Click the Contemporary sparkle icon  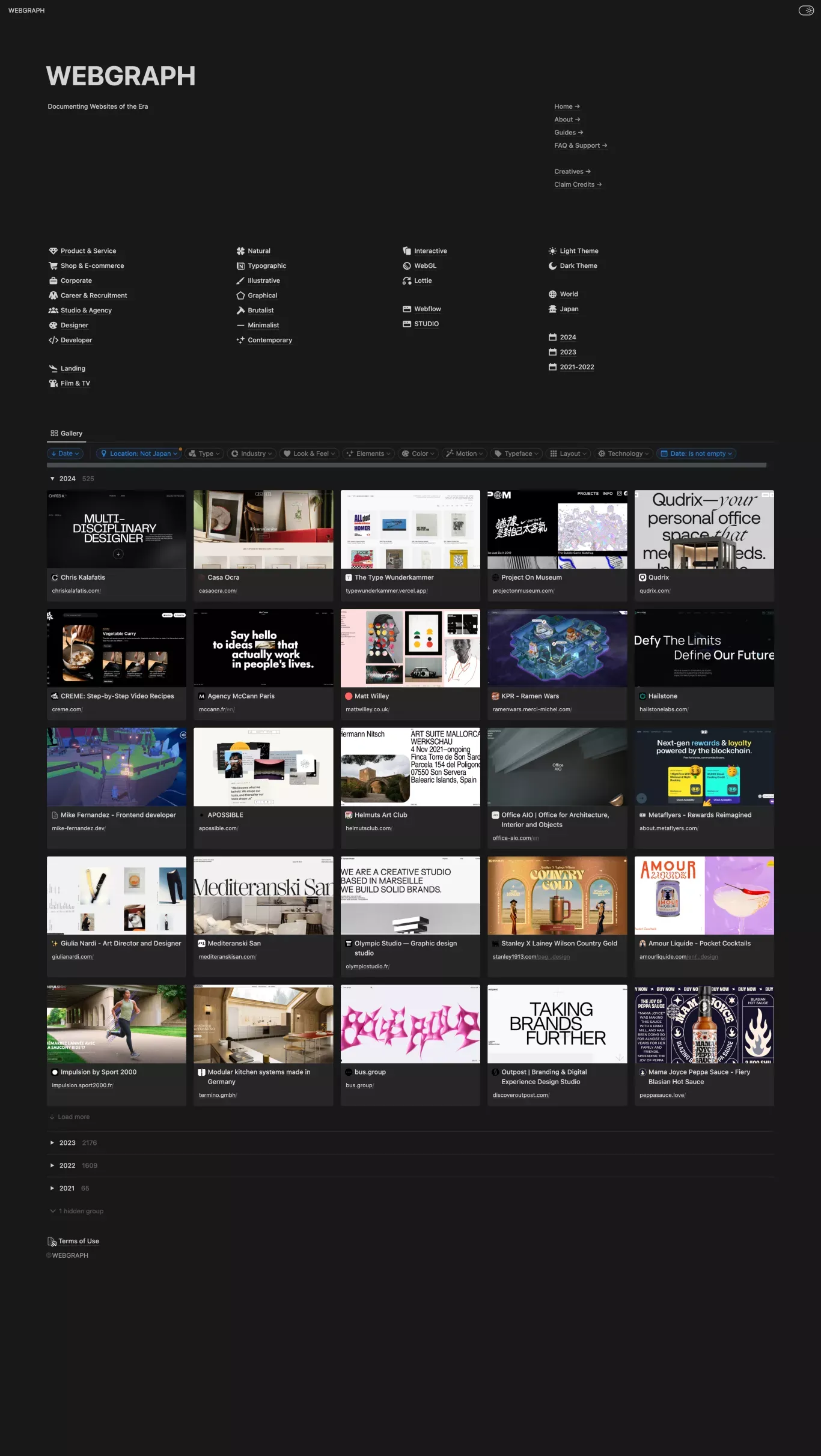point(241,340)
